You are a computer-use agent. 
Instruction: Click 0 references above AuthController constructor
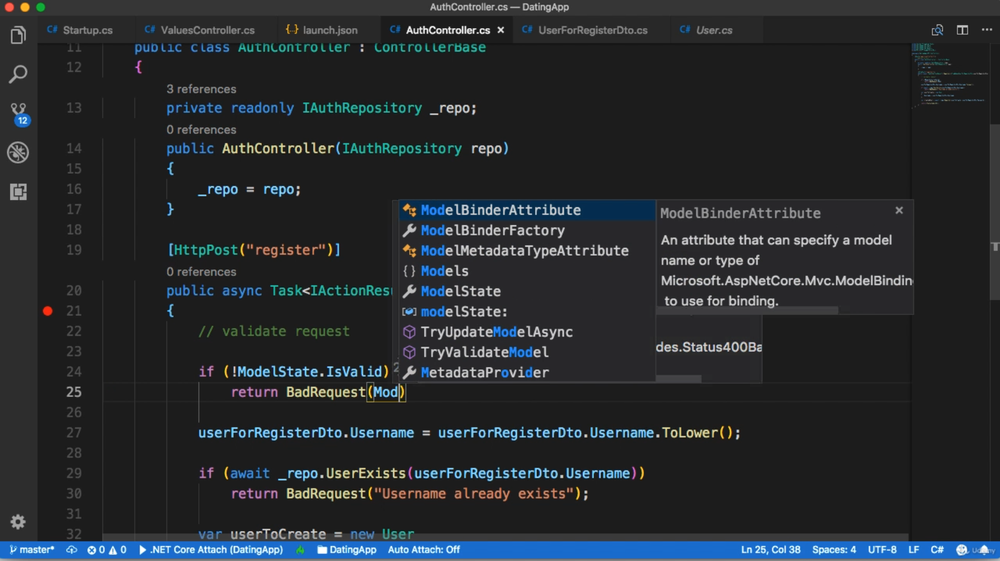tap(201, 130)
